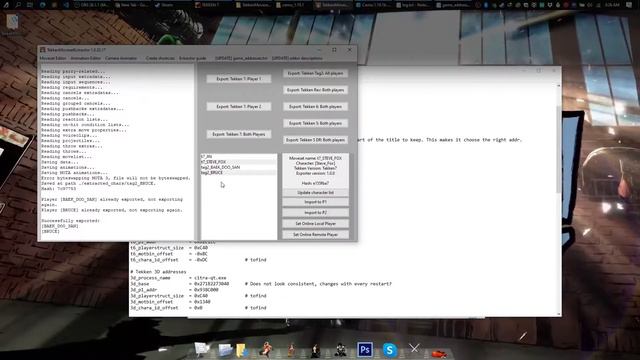This screenshot has width=640, height=360.
Task: Click Export Tekken Rev: Both players
Action: (x=316, y=90)
